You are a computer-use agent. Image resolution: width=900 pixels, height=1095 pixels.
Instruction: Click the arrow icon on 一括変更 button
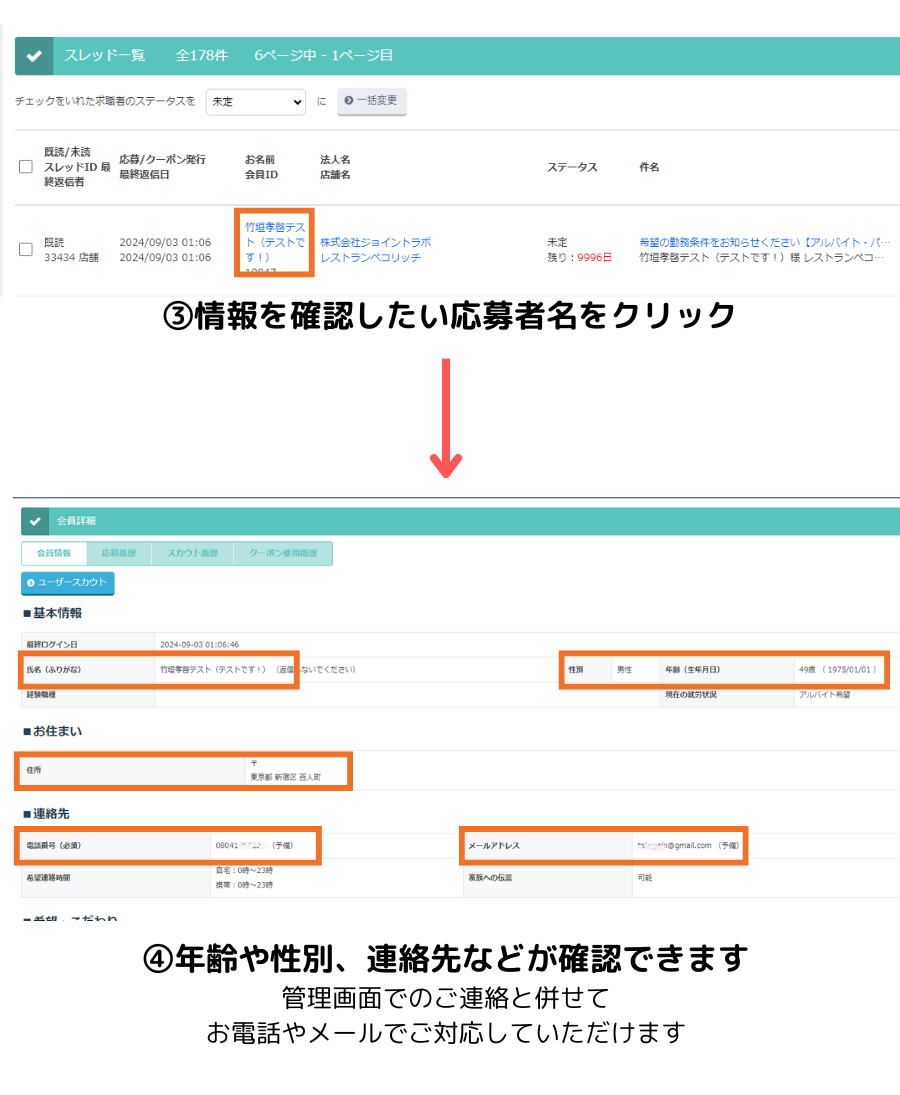[350, 101]
